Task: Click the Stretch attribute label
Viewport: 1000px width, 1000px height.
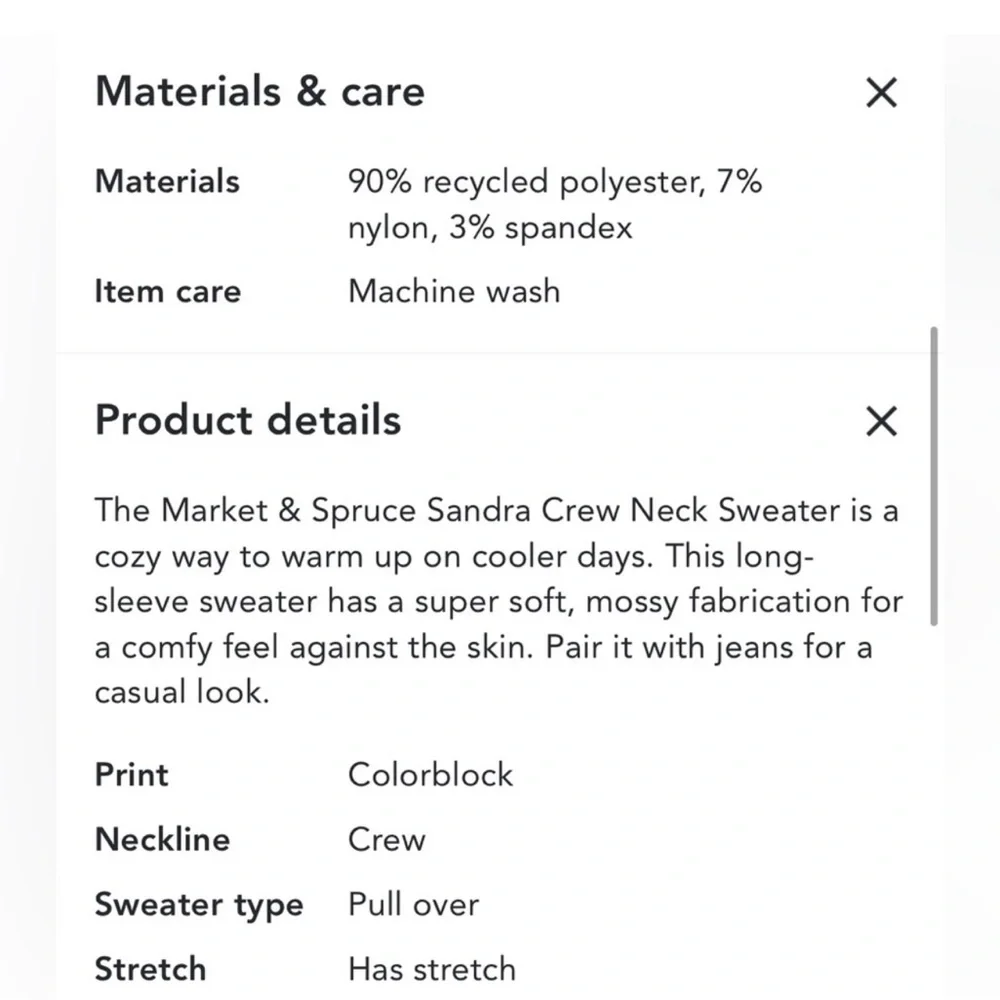Action: click(150, 968)
